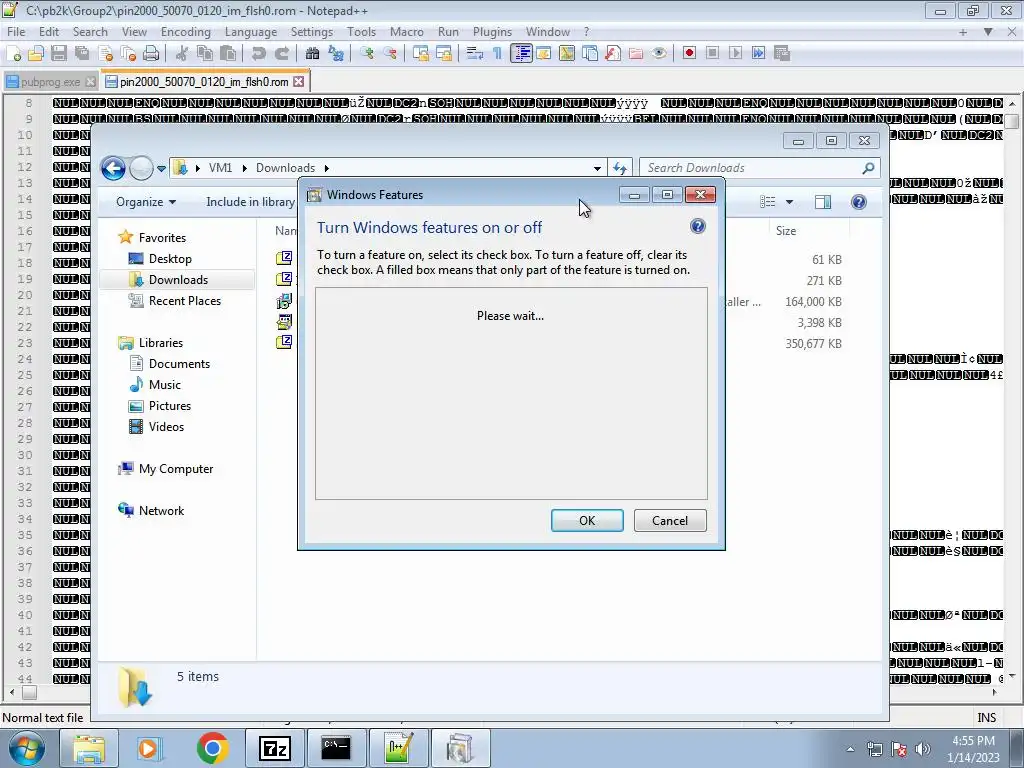
Task: Click the Explorer Back arrow button
Action: tap(113, 168)
